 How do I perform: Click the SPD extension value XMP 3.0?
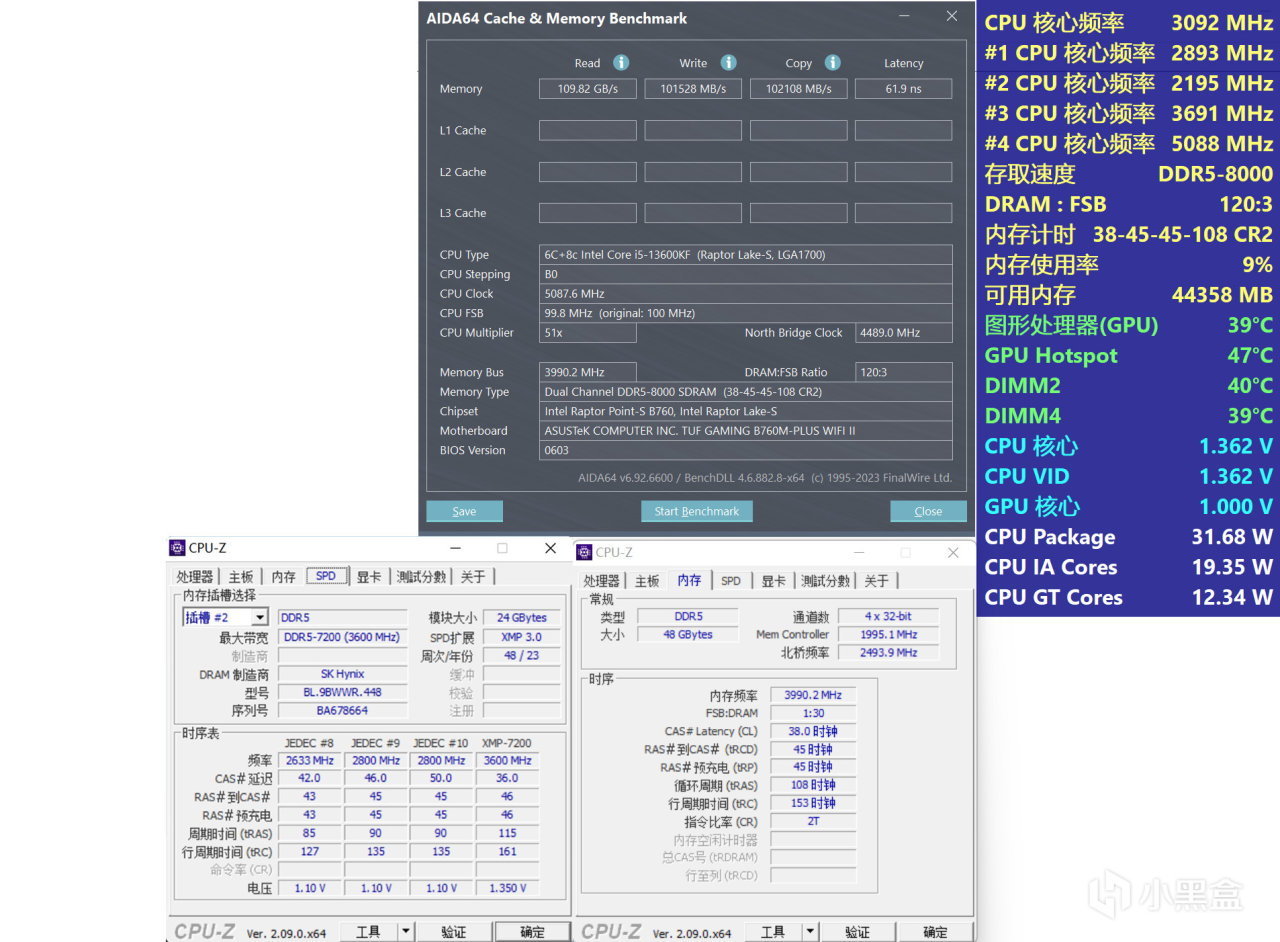(x=523, y=637)
